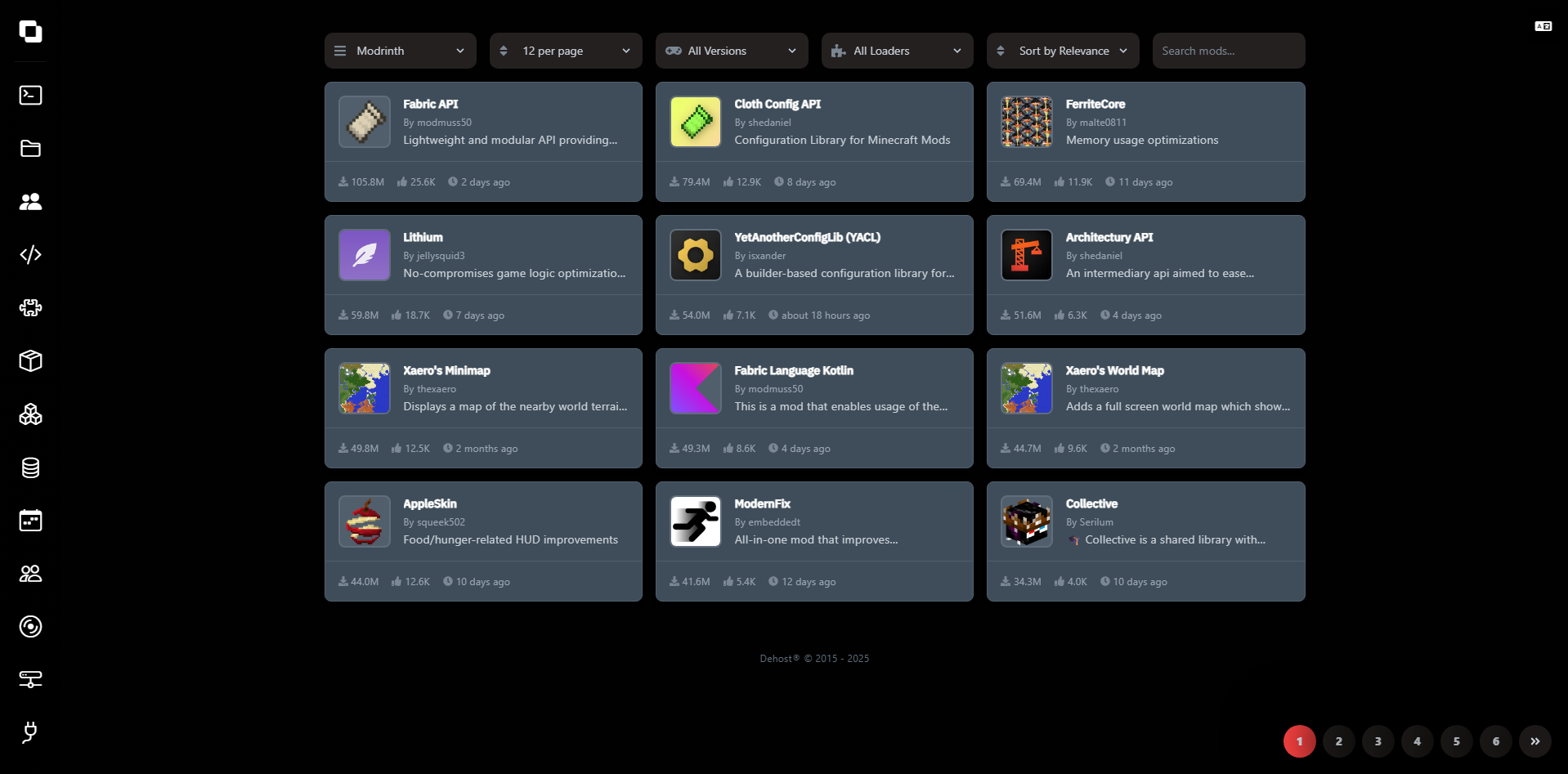The width and height of the screenshot is (1568, 774).
Task: Click the last-page double arrow button
Action: (1534, 741)
